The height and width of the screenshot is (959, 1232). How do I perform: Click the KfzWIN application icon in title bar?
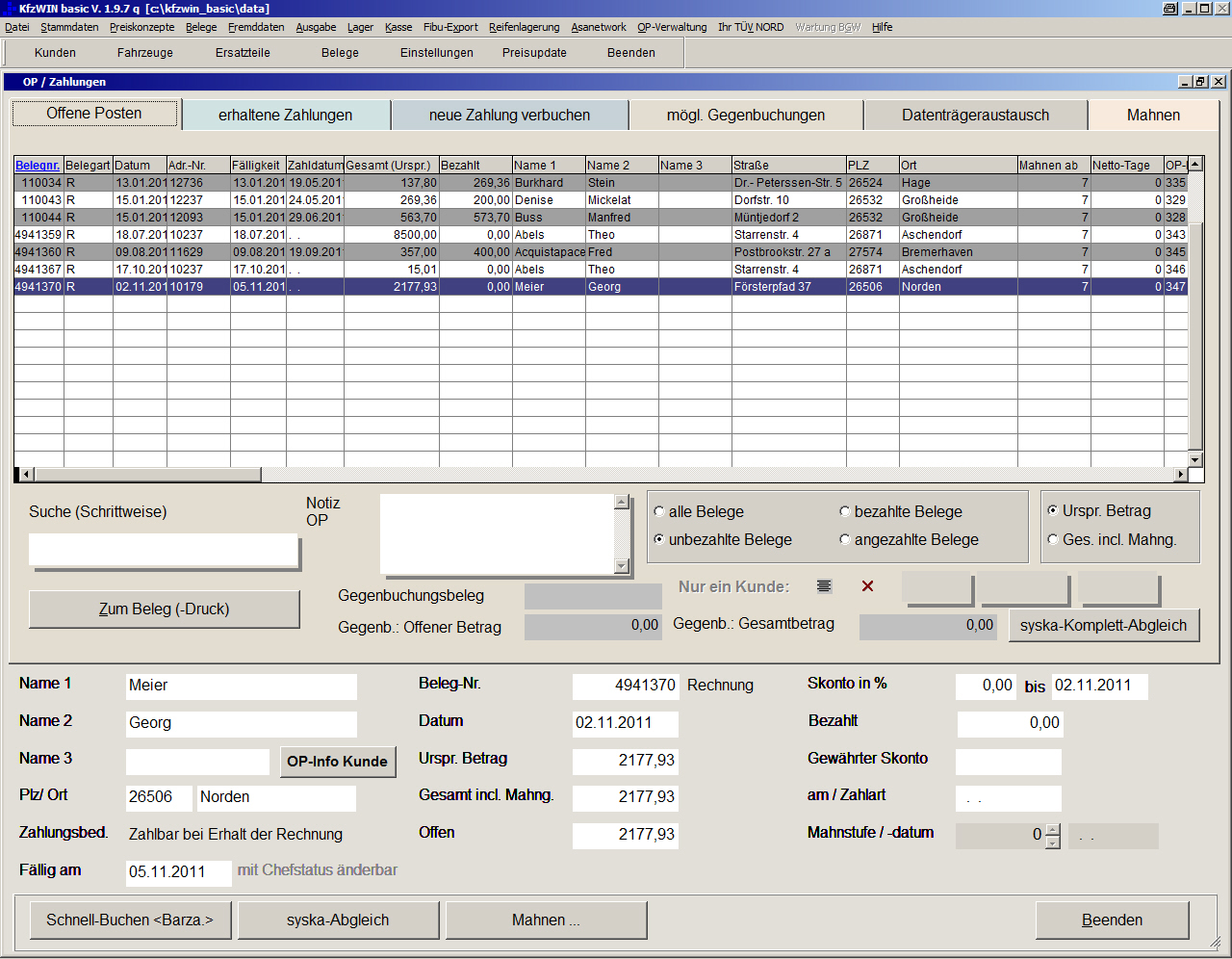coord(9,8)
